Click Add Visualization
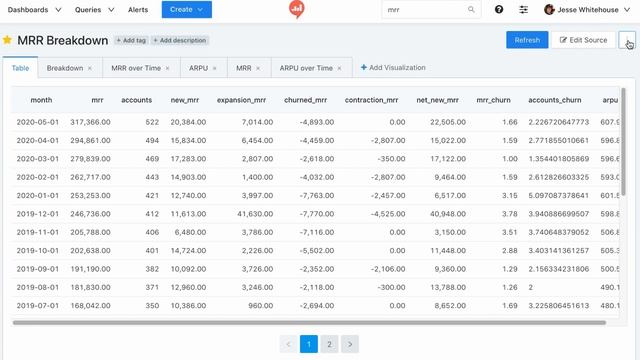 tap(393, 67)
